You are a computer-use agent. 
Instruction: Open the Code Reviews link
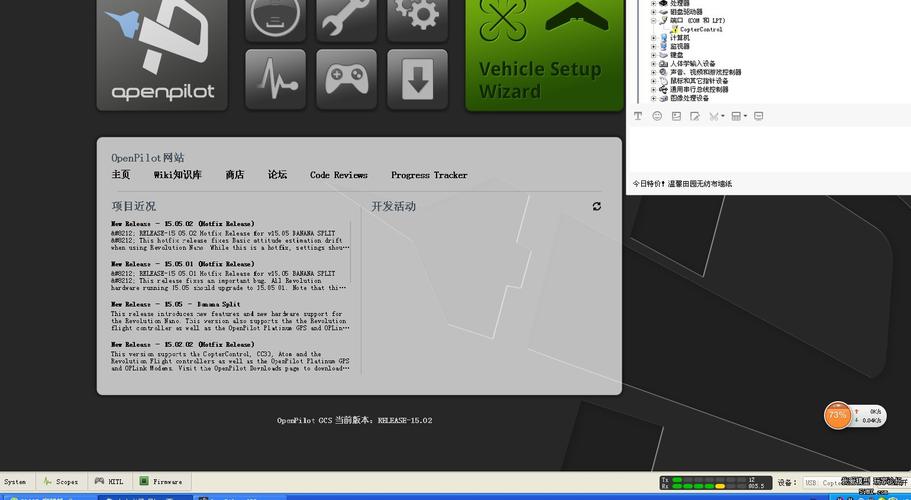(339, 175)
